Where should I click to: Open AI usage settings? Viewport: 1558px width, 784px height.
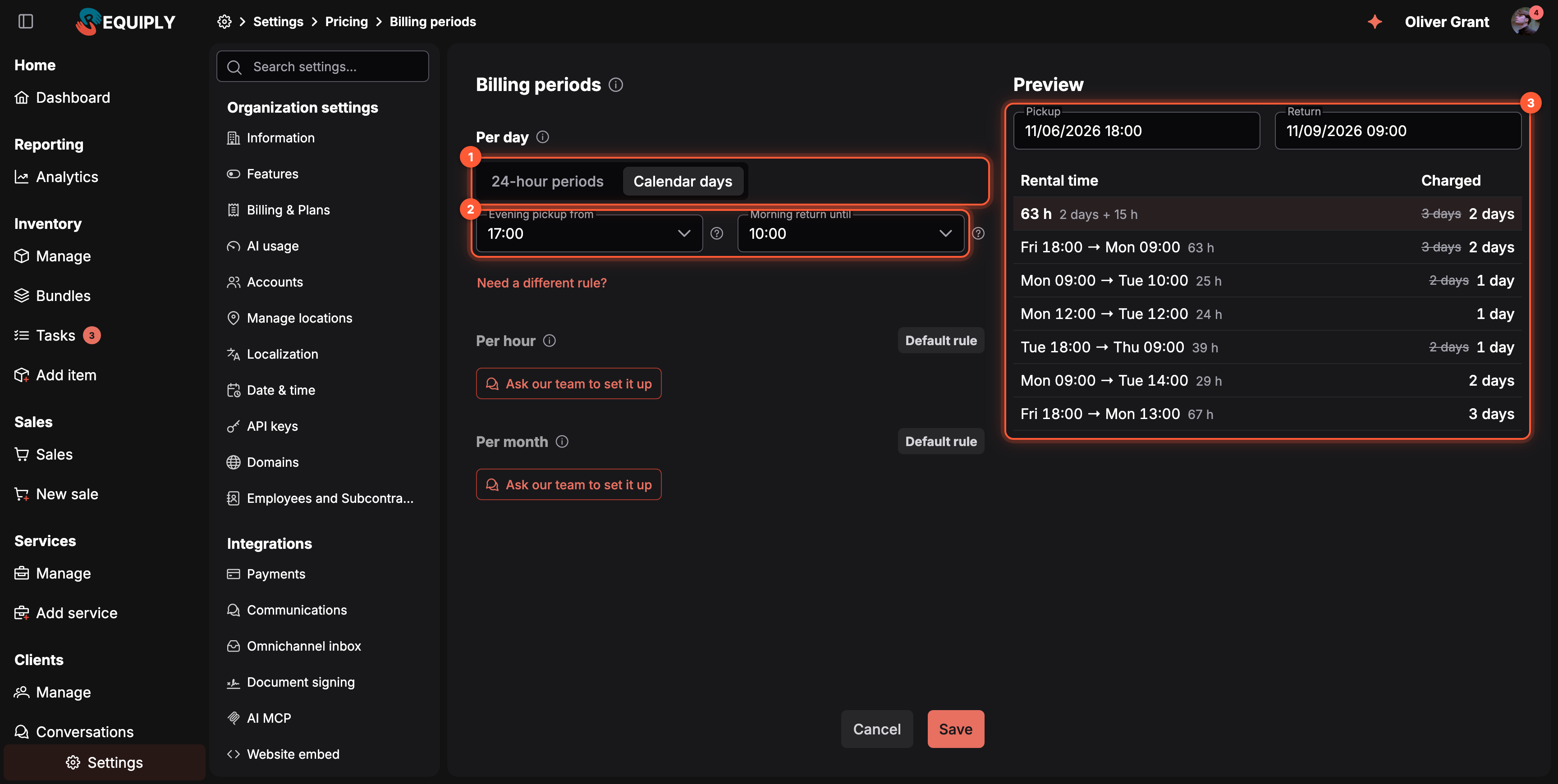[263, 246]
